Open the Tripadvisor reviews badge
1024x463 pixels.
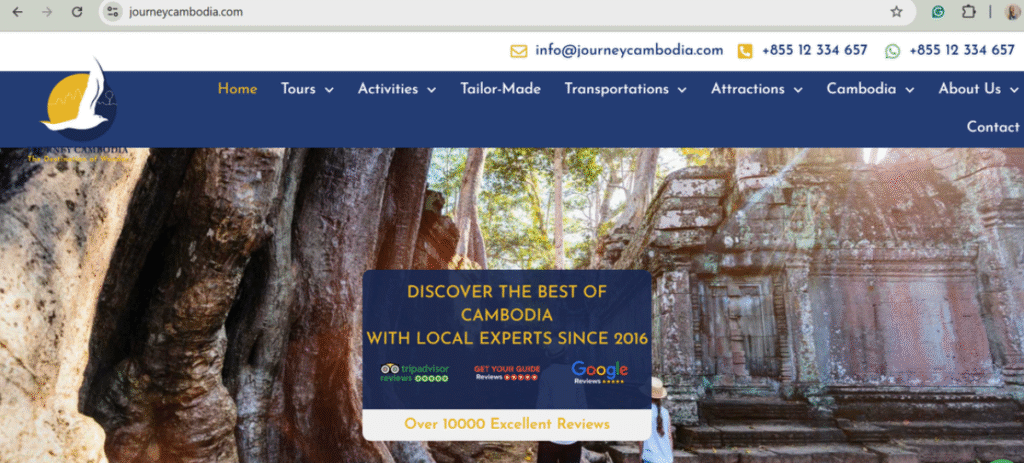click(x=414, y=372)
